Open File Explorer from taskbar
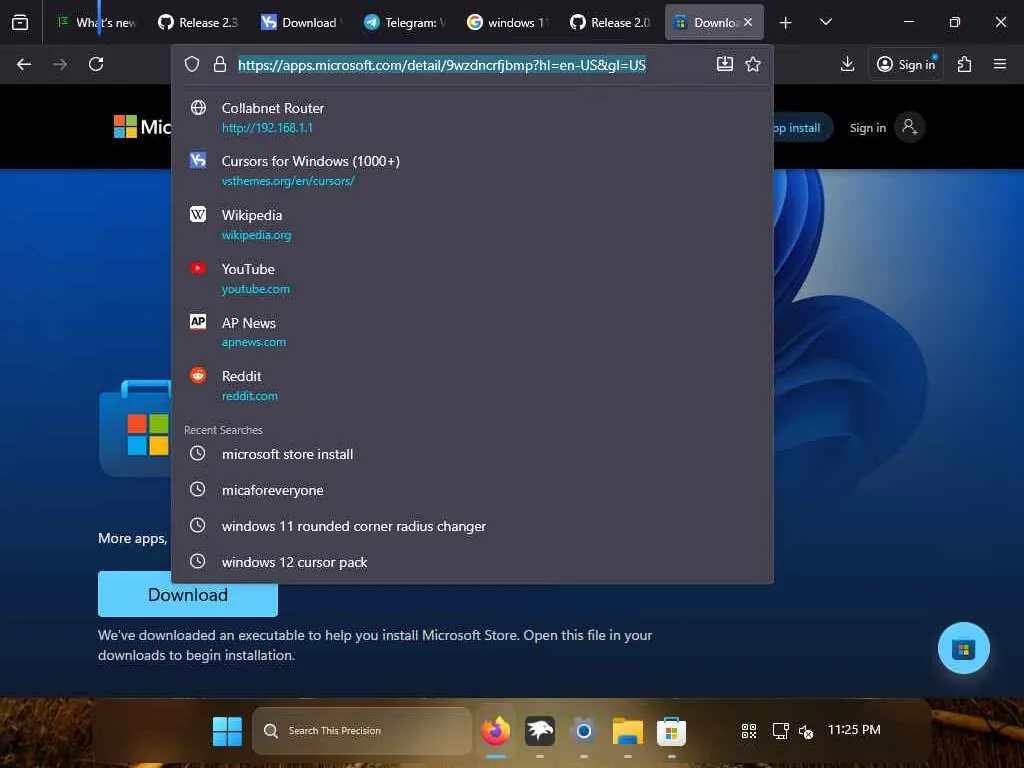1024x768 pixels. click(628, 731)
